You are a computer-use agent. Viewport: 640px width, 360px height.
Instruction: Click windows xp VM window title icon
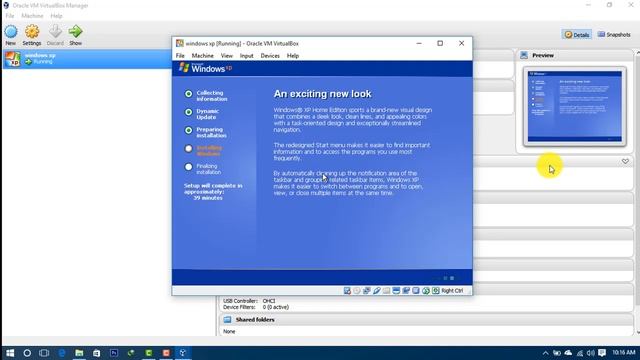(180, 43)
